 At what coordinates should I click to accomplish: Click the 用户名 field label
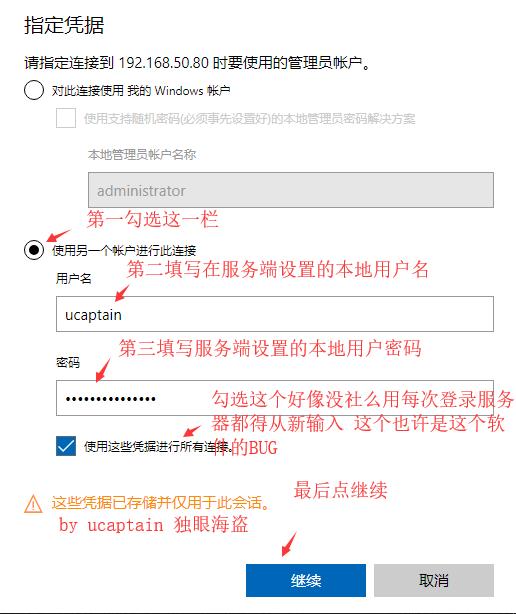pos(74,278)
